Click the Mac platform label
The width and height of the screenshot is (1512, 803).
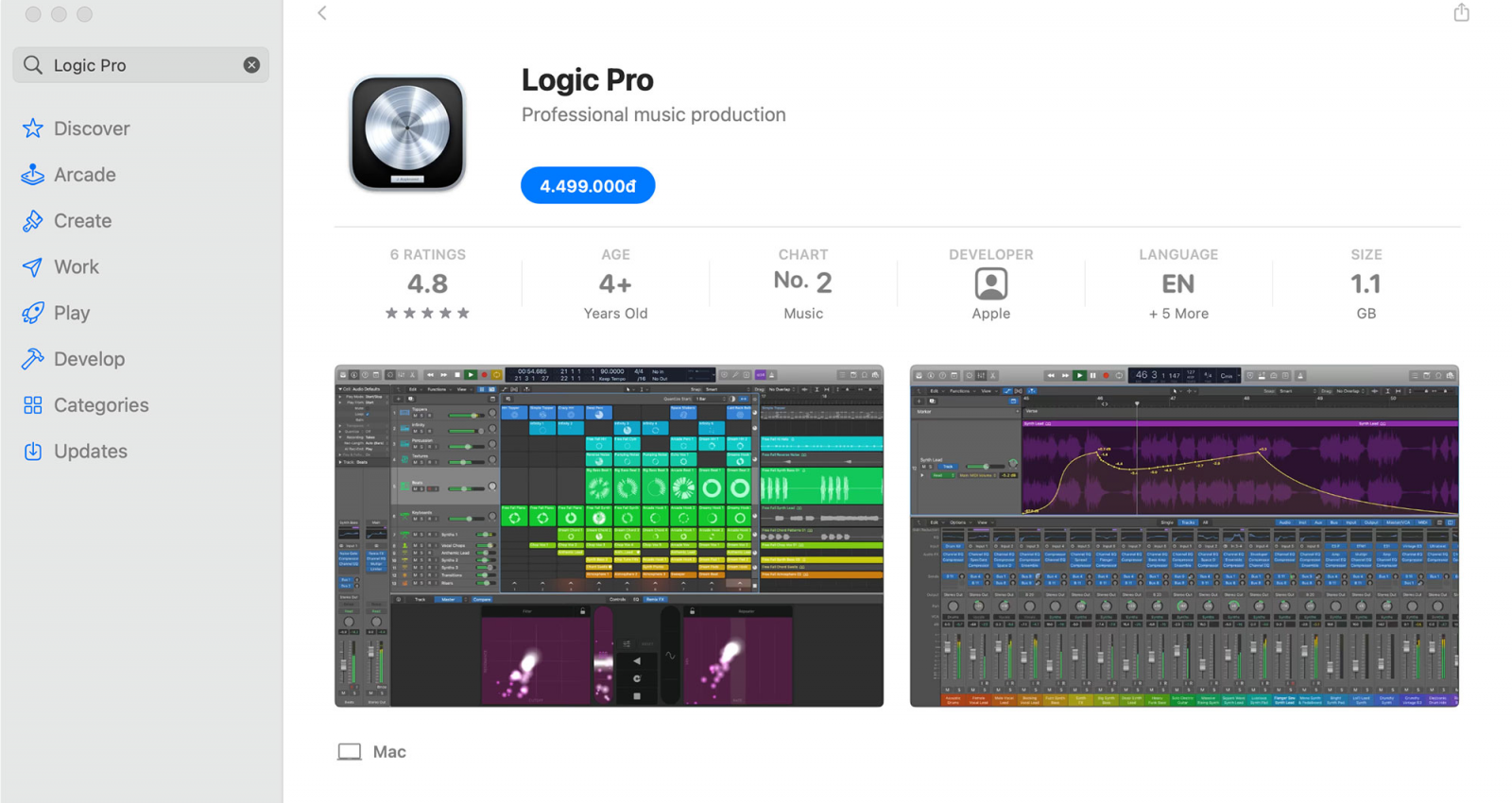pyautogui.click(x=389, y=752)
